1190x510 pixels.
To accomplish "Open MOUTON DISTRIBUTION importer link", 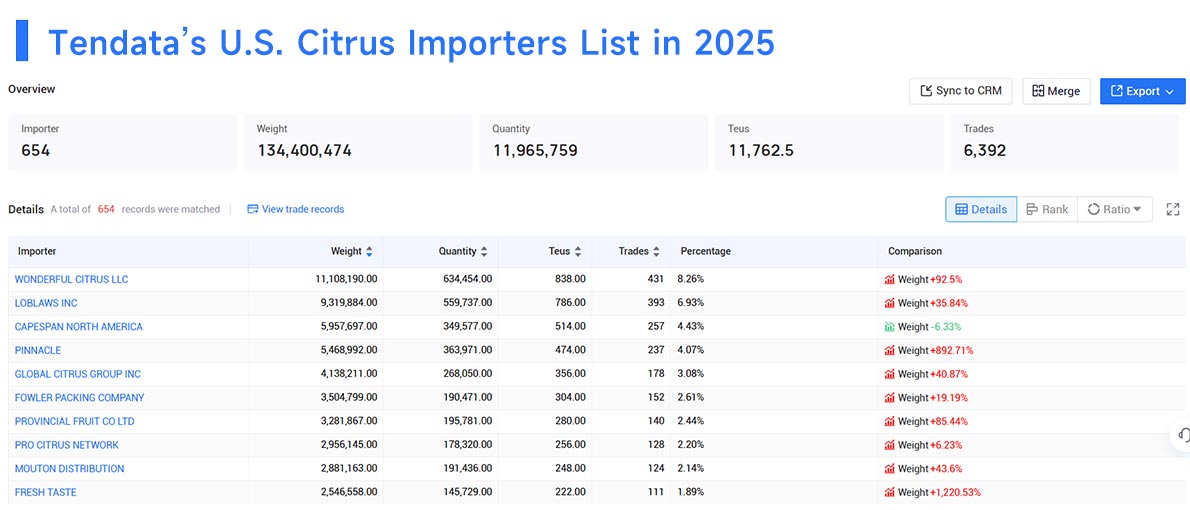I will tap(69, 468).
